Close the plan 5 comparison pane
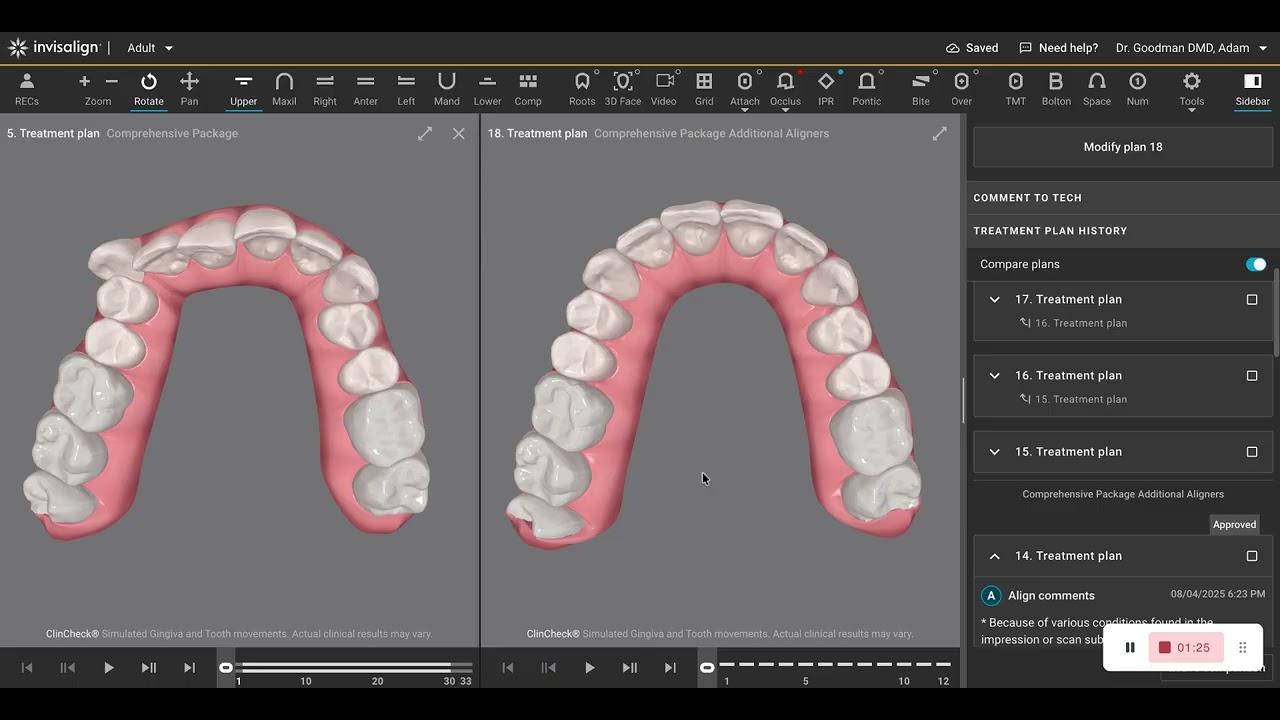 click(x=459, y=134)
